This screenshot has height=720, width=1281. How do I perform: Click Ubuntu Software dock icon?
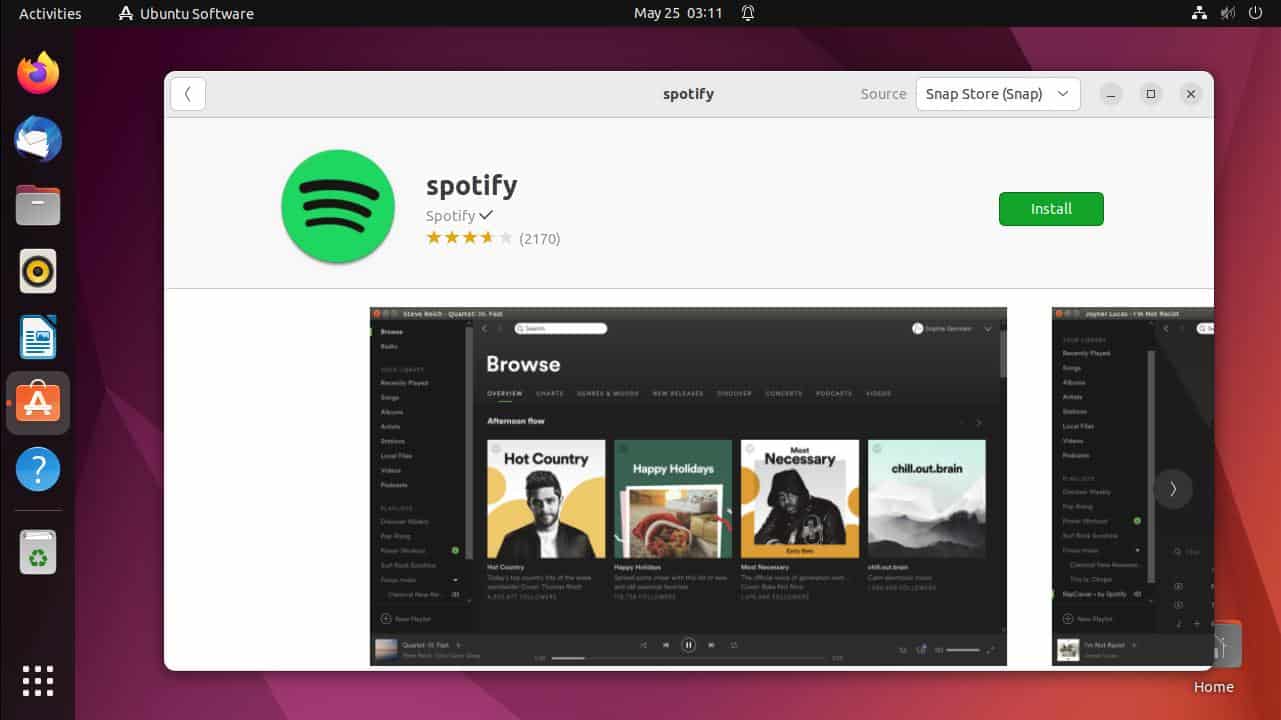pyautogui.click(x=38, y=403)
